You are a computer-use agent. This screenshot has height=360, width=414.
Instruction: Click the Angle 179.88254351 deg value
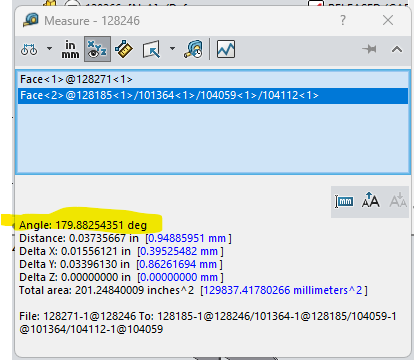(83, 225)
